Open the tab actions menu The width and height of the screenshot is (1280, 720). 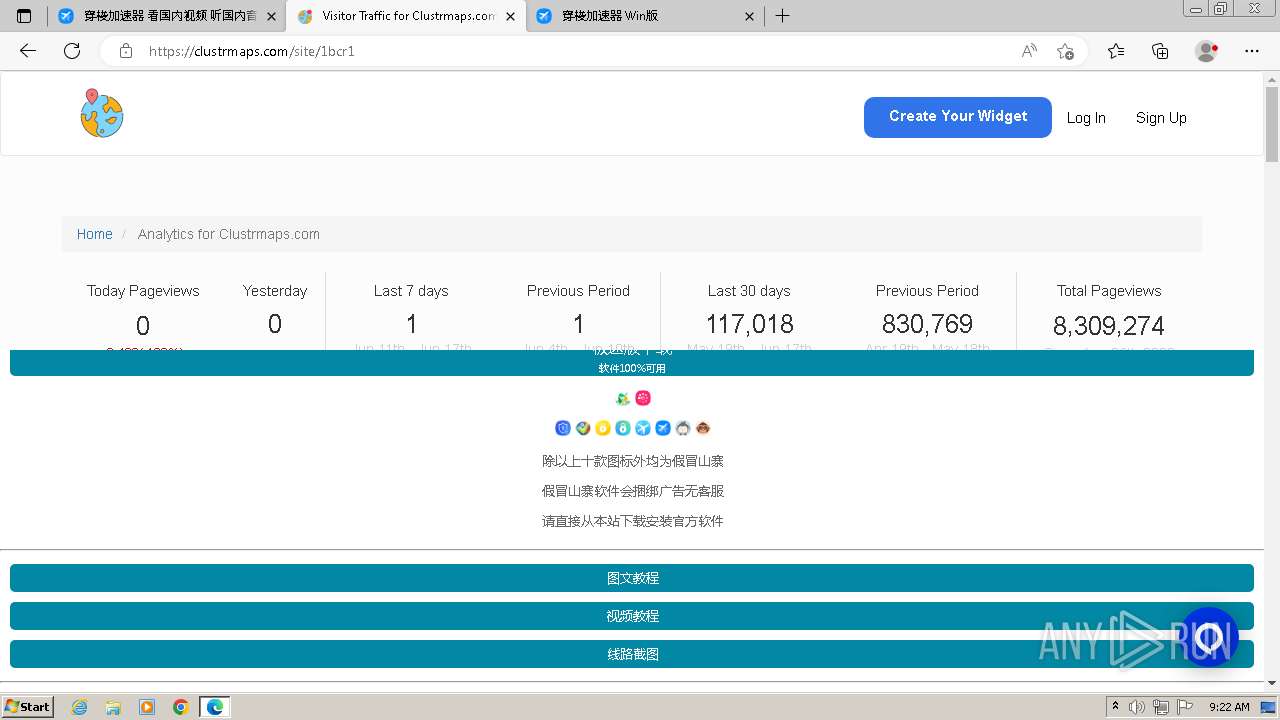[24, 16]
